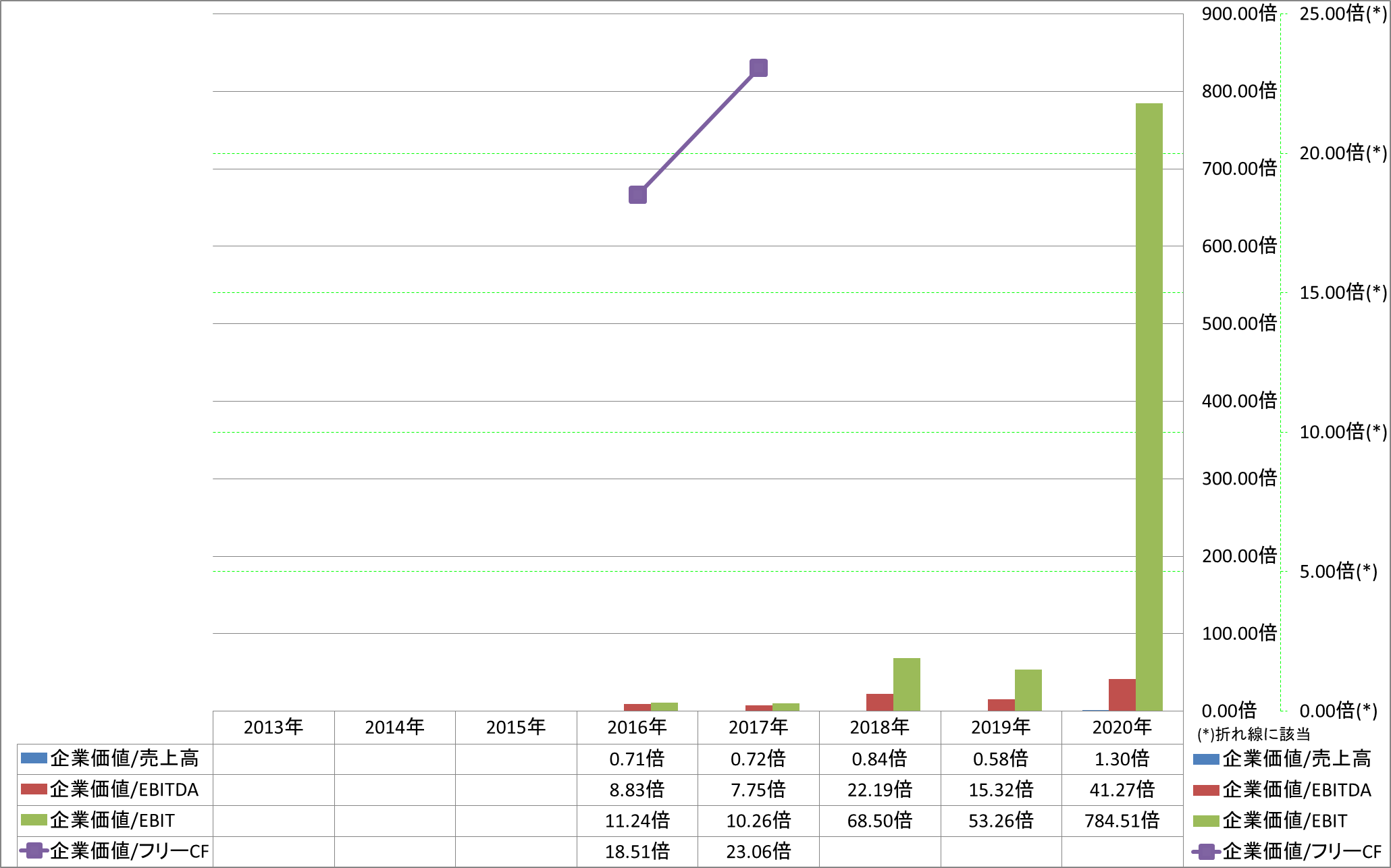The width and height of the screenshot is (1391, 868).
Task: Click green swatch beside 企業価値/EBIT in table
Action: point(34,820)
